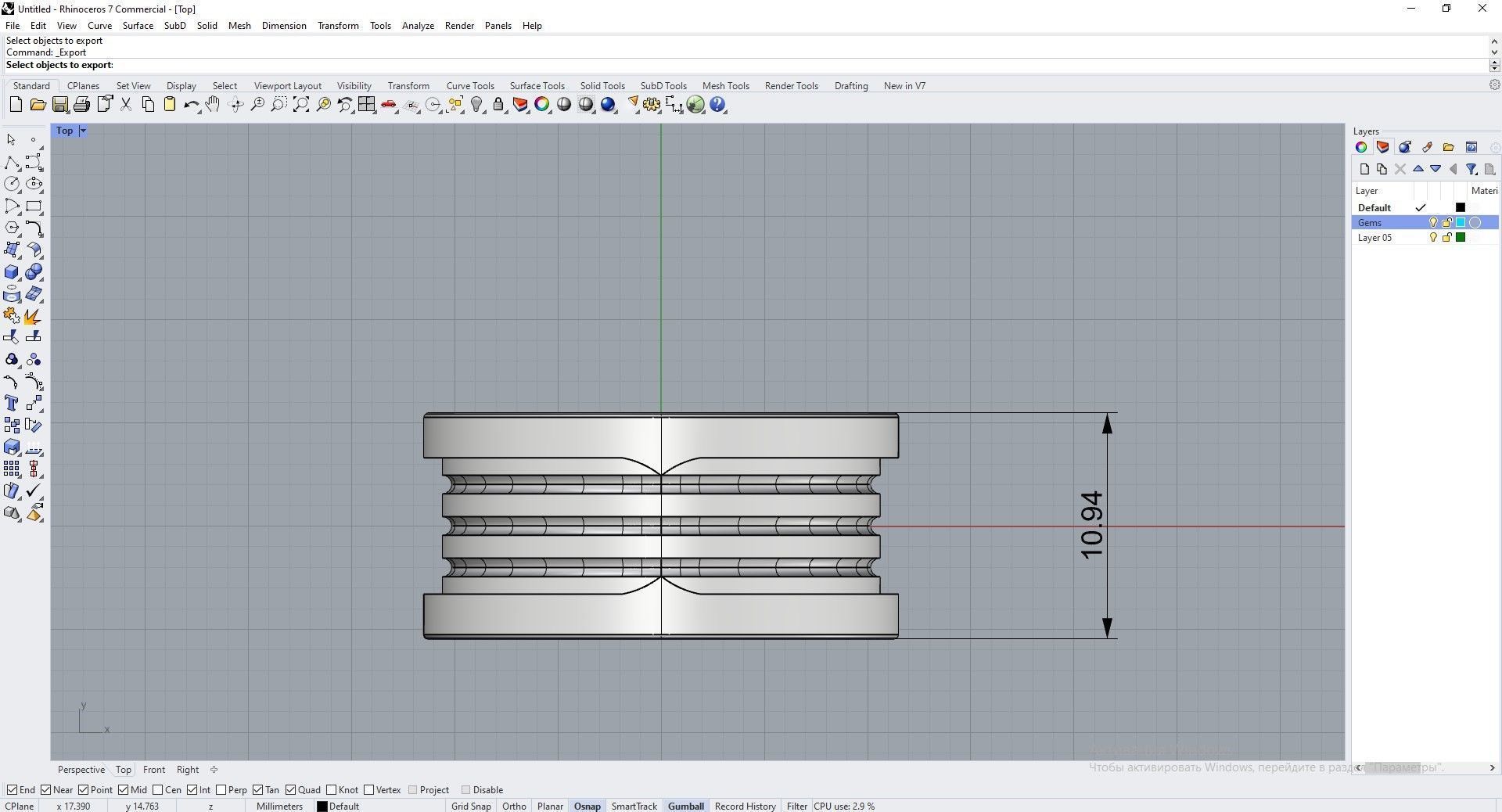
Task: Select the Rectangular Array tool icon
Action: [x=12, y=469]
